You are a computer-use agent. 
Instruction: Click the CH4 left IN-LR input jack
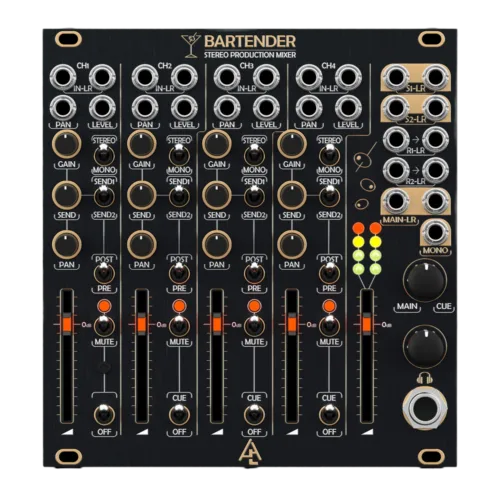(309, 77)
